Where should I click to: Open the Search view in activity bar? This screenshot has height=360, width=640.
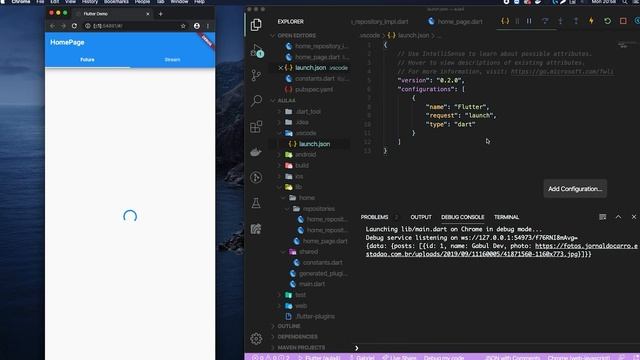(x=256, y=100)
